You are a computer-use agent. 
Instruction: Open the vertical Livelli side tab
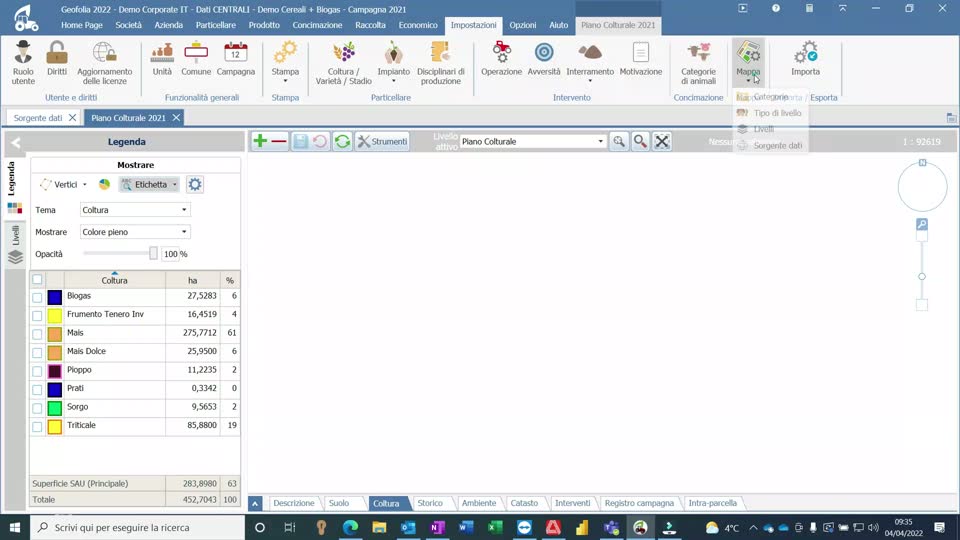pyautogui.click(x=15, y=245)
